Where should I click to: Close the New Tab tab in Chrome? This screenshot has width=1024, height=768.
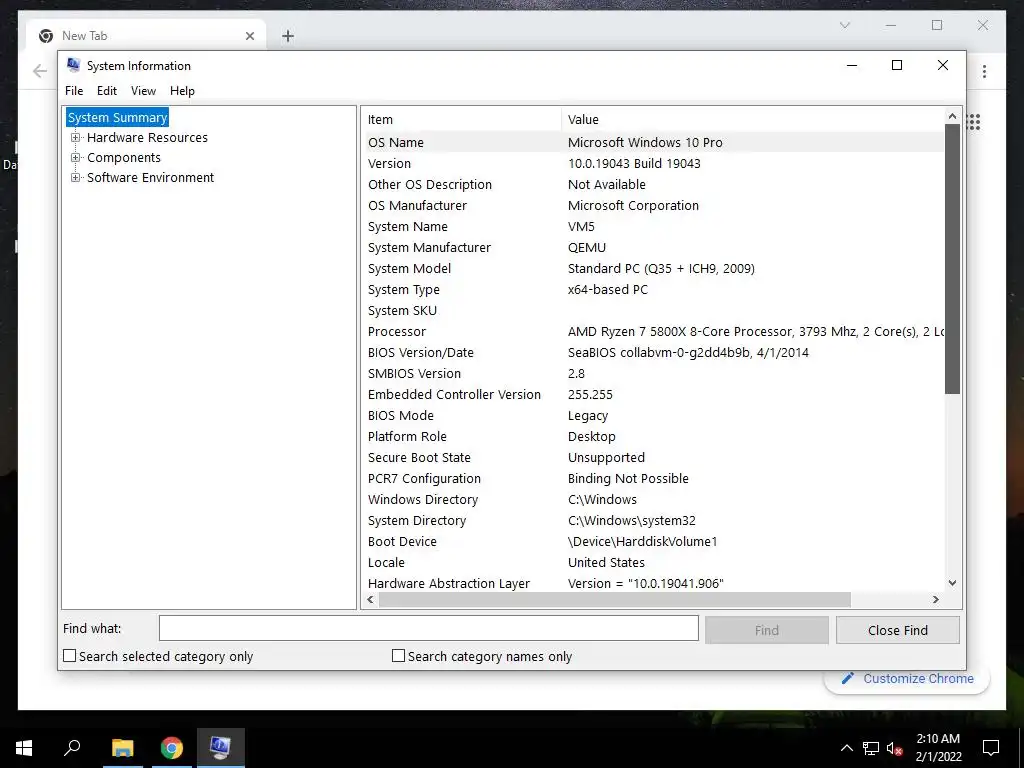pos(249,36)
